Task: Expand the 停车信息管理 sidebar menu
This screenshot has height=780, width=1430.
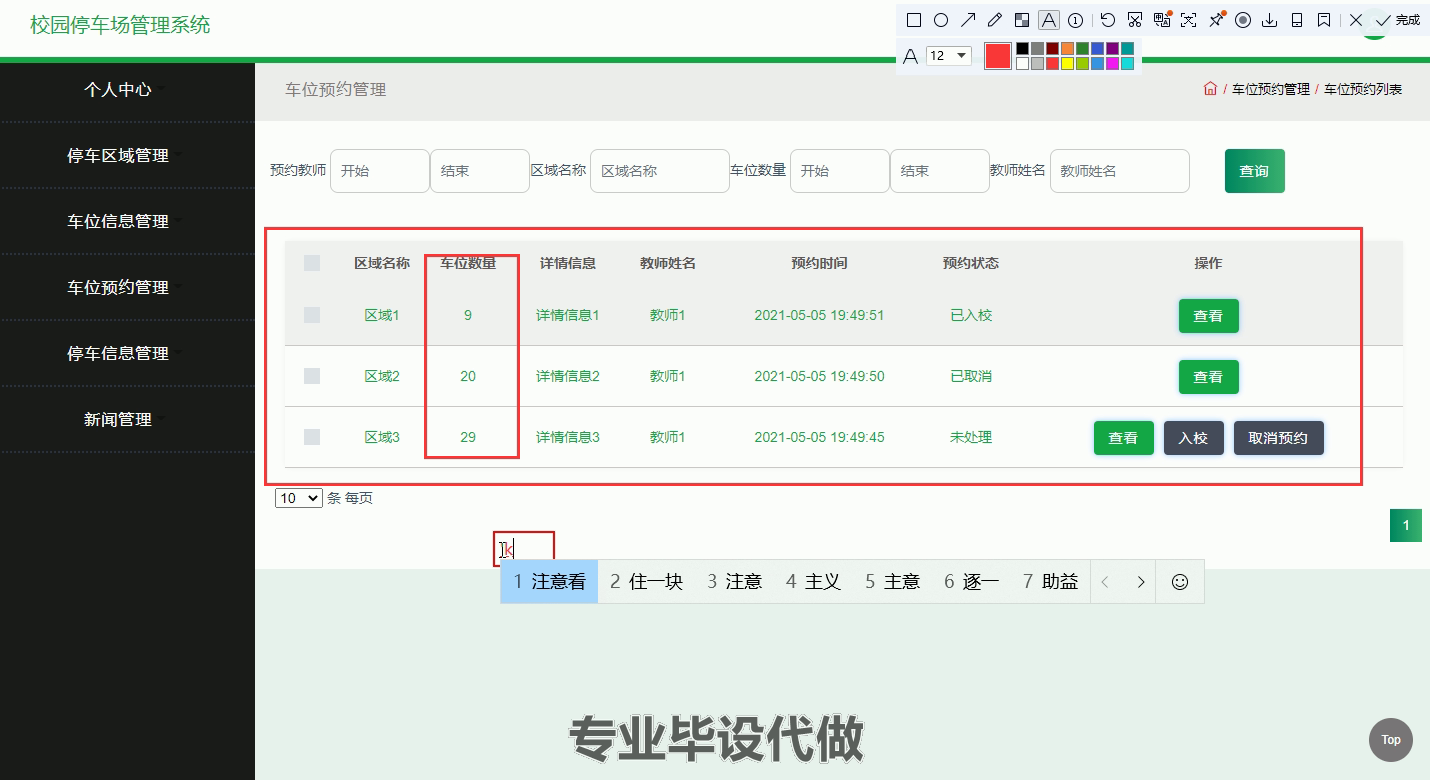Action: [x=118, y=353]
